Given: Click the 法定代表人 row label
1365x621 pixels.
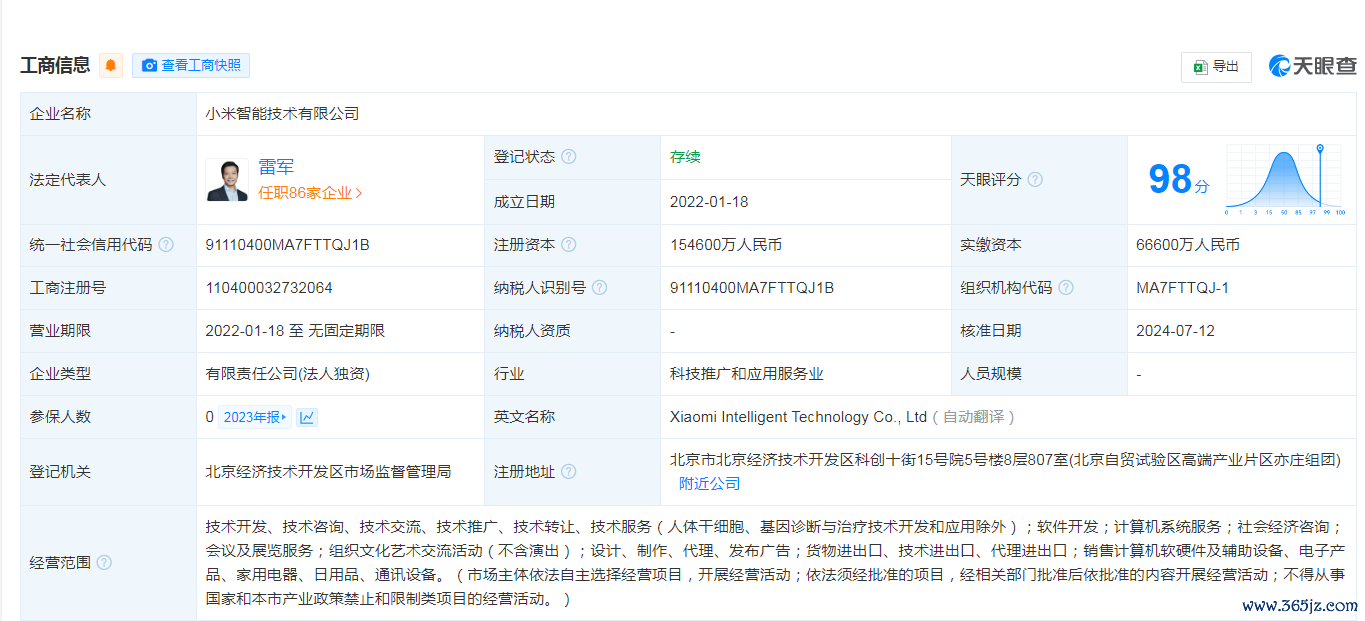Looking at the screenshot, I should 68,180.
